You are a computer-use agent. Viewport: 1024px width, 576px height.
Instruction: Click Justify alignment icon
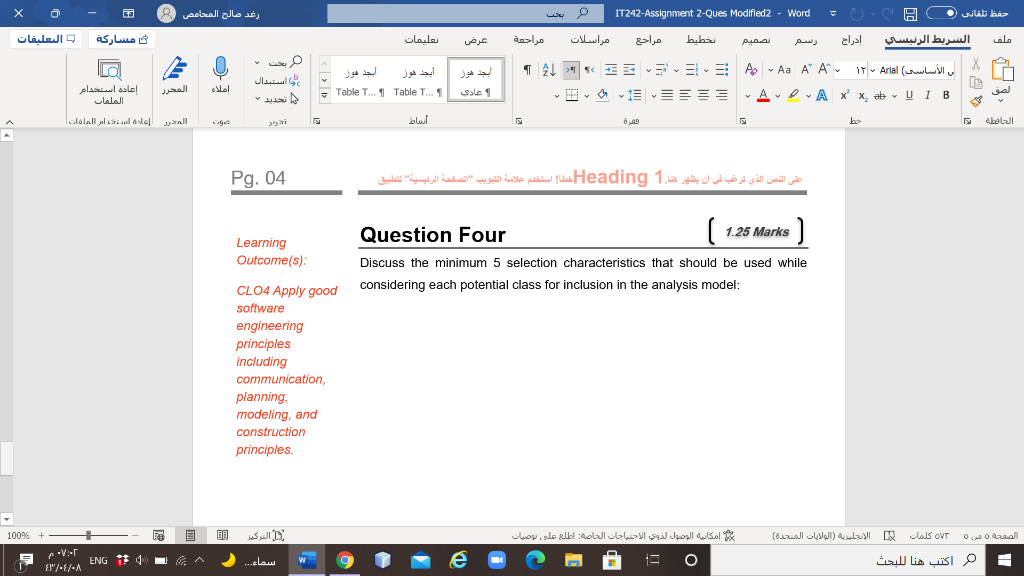tap(667, 95)
